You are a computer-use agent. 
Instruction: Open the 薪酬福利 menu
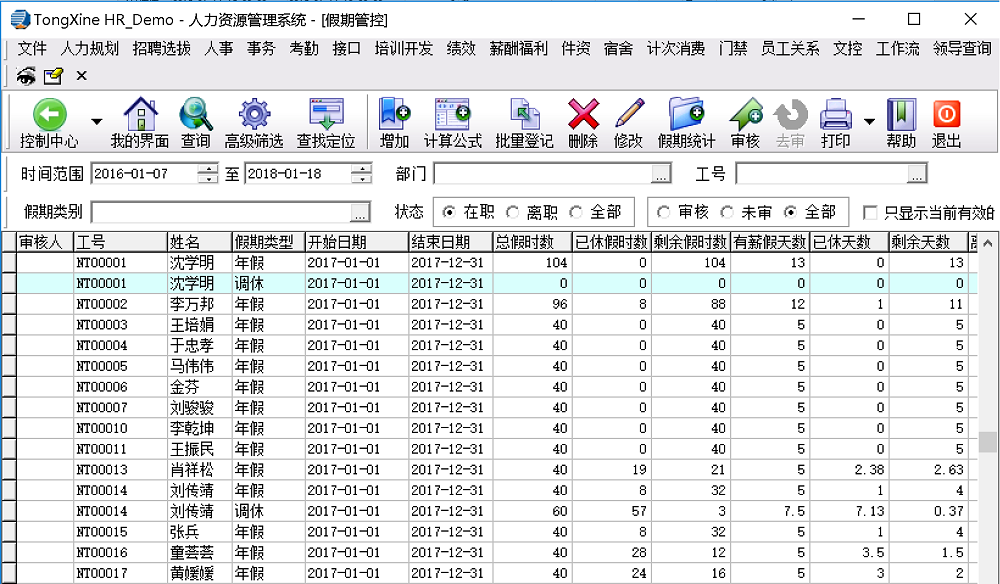[518, 48]
